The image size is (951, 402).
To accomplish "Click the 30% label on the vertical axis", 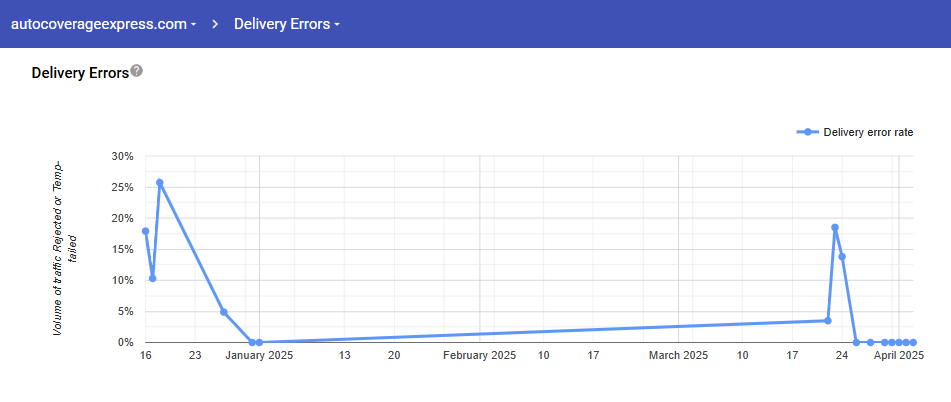I will [122, 156].
